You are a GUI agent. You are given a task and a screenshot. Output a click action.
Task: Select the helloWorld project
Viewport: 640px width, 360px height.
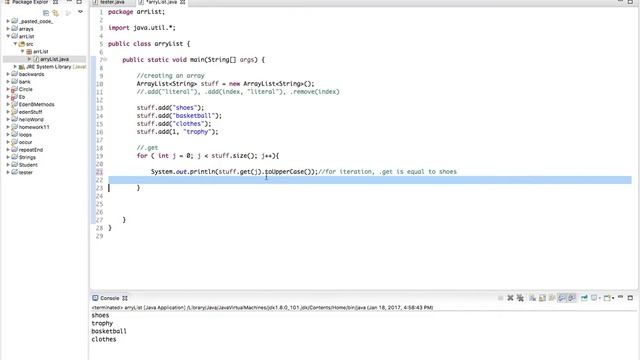pyautogui.click(x=31, y=120)
